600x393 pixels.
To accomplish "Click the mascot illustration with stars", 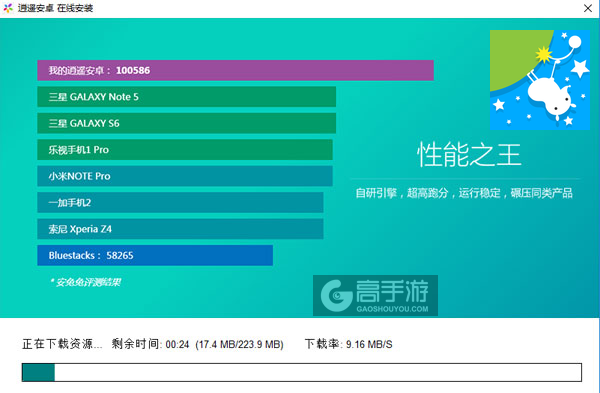I will coord(540,80).
